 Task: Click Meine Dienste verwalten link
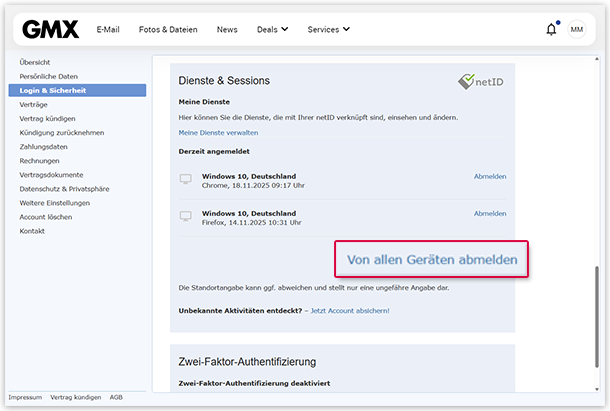tap(218, 132)
